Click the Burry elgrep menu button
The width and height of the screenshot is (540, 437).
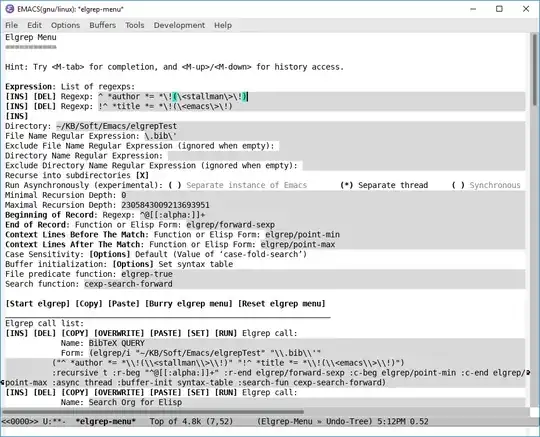[188, 304]
